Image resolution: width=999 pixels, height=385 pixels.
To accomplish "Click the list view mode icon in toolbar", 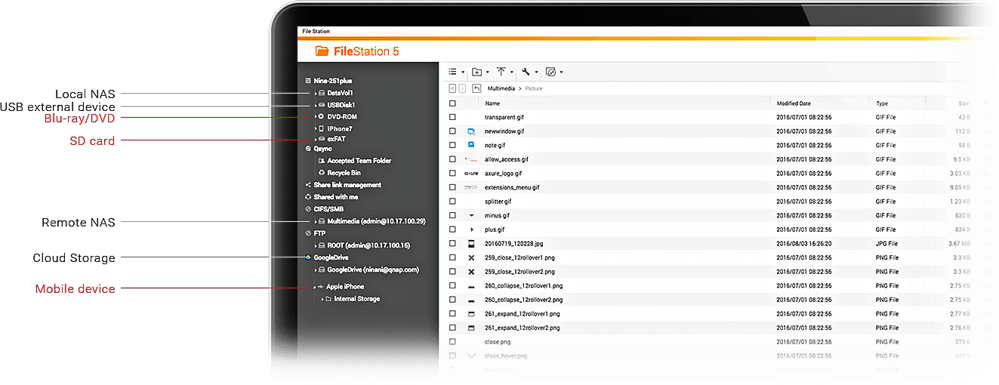I will [x=452, y=71].
